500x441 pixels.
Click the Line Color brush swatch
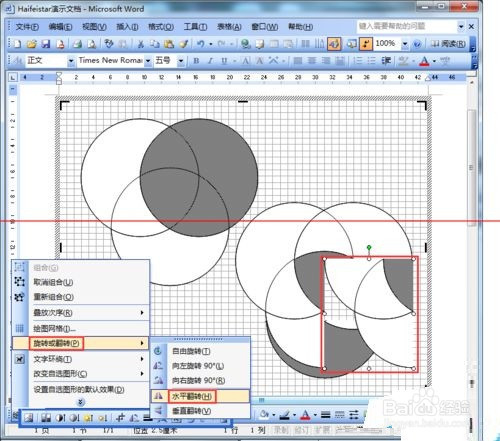[284, 415]
